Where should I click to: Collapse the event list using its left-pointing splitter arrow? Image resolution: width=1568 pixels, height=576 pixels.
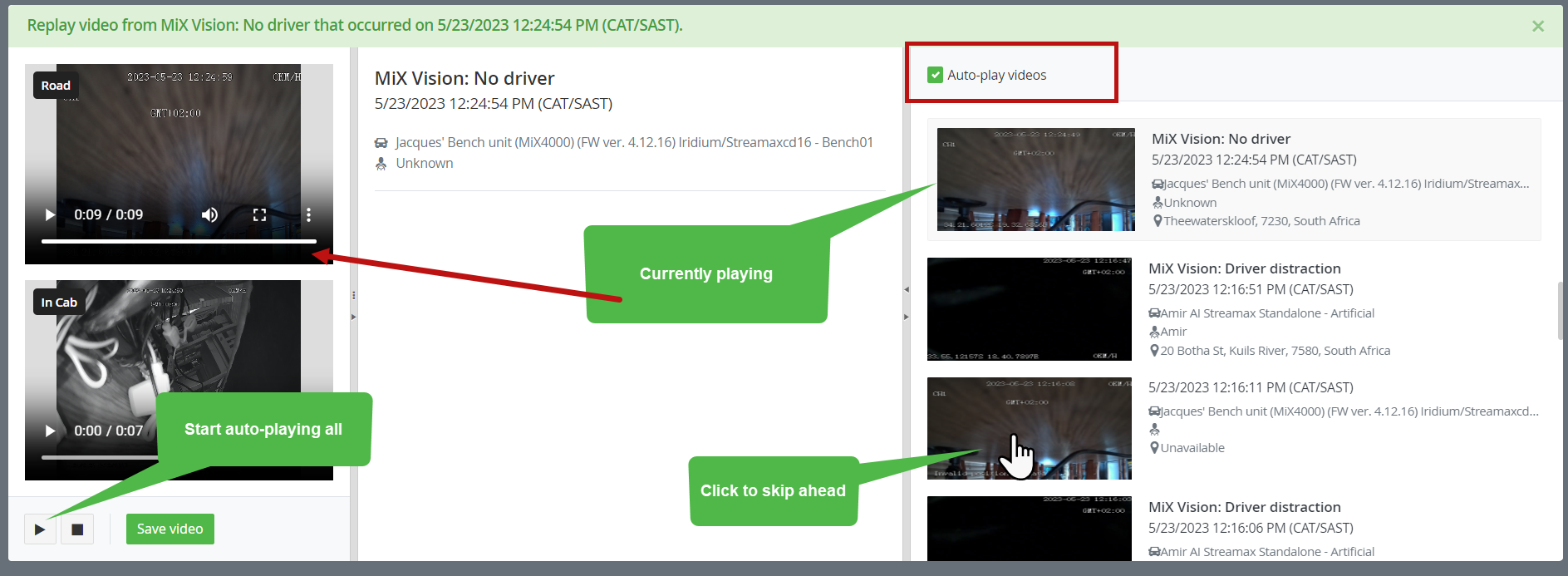click(907, 289)
